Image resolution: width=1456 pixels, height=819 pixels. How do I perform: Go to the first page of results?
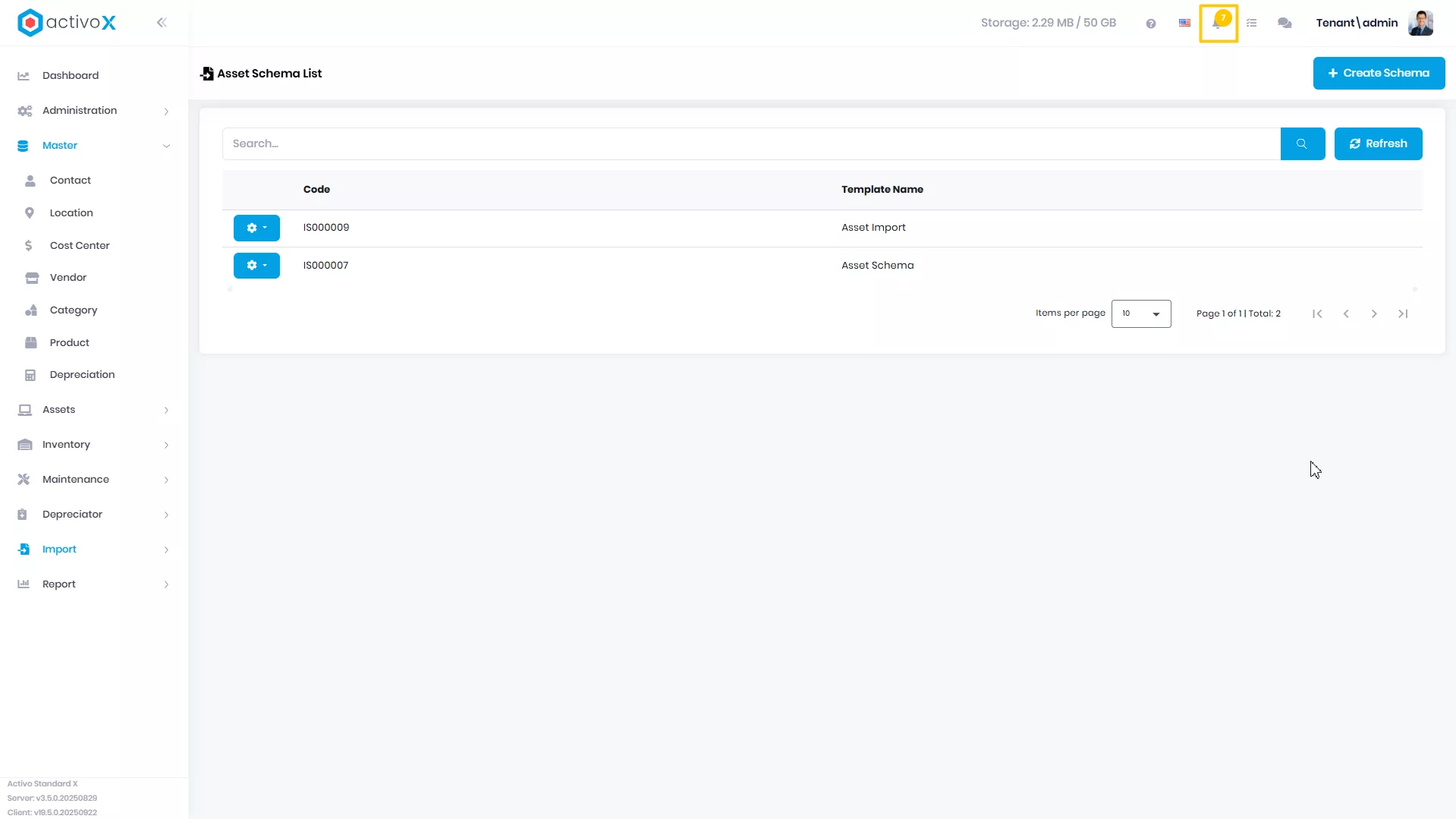(1317, 313)
